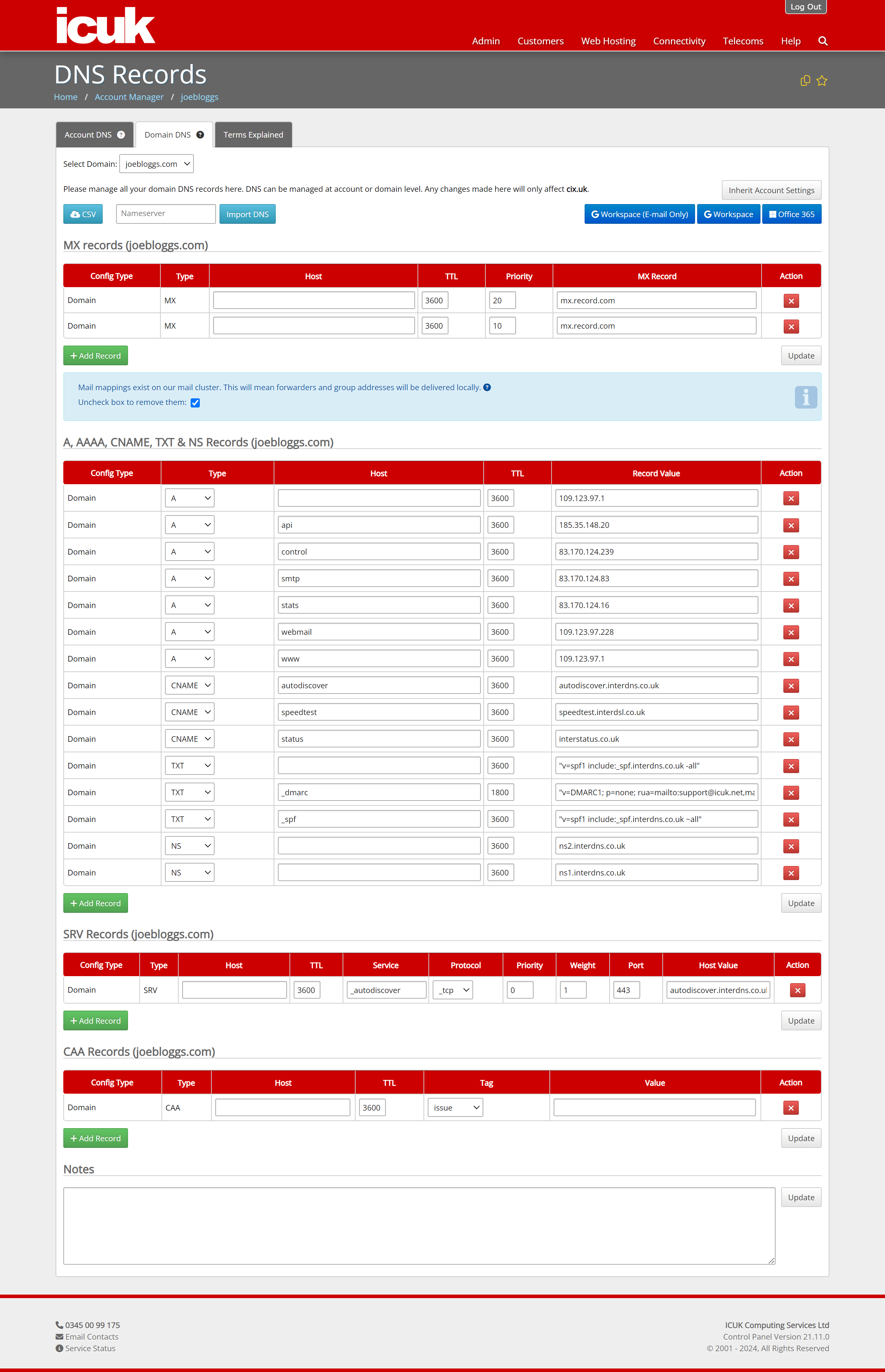Image resolution: width=885 pixels, height=1372 pixels.
Task: Follow the joebloggs breadcrumb link
Action: [199, 97]
